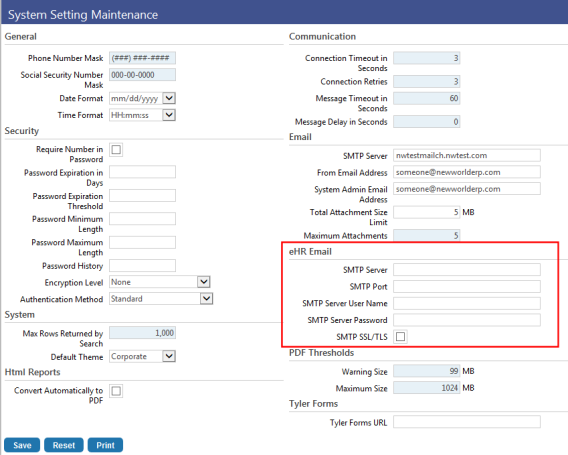Click the Save button
The image size is (568, 455).
coord(22,445)
